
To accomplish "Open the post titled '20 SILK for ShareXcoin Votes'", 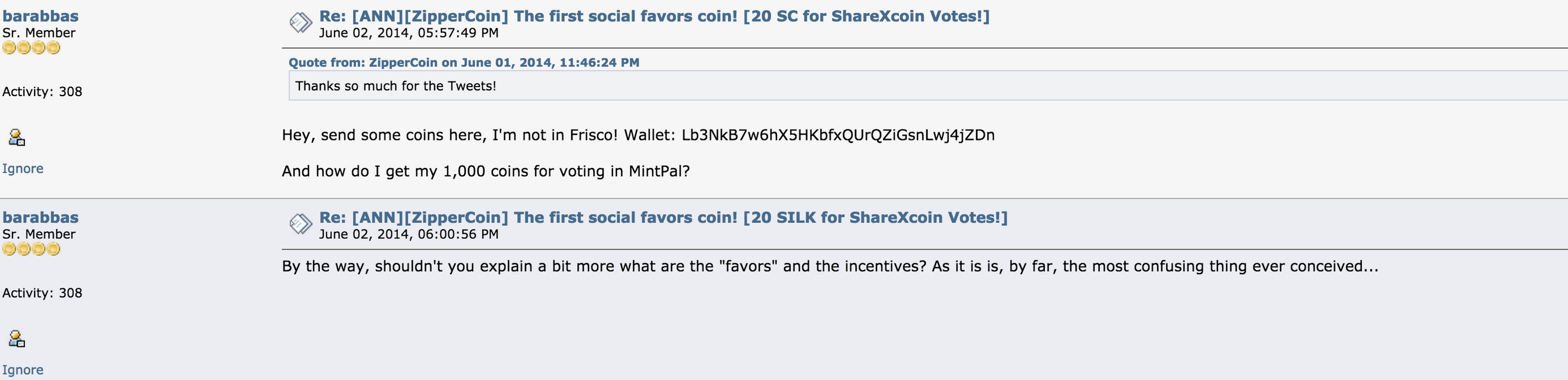I will [664, 217].
